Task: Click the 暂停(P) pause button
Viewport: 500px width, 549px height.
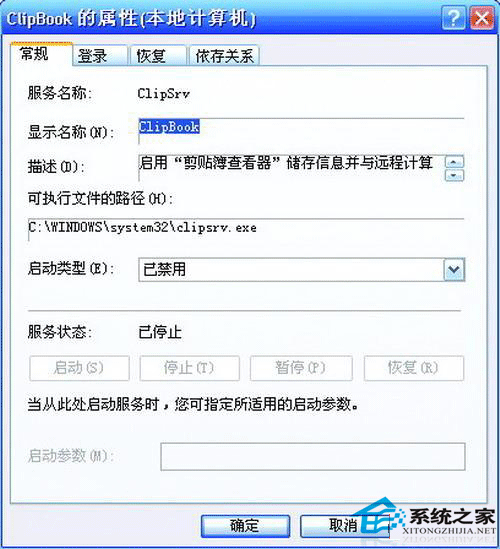Action: (301, 368)
